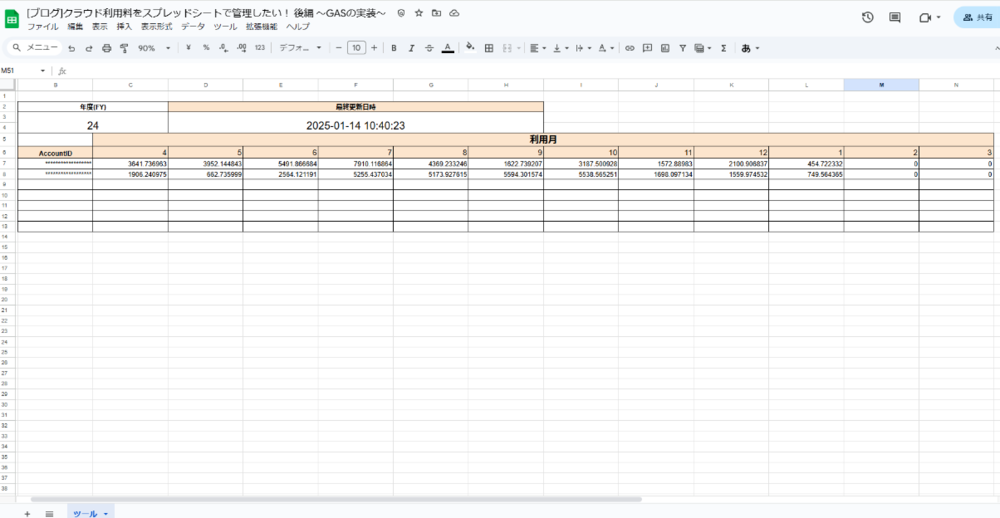The height and width of the screenshot is (518, 1000).
Task: Check the cloud save status icon
Action: [x=454, y=13]
